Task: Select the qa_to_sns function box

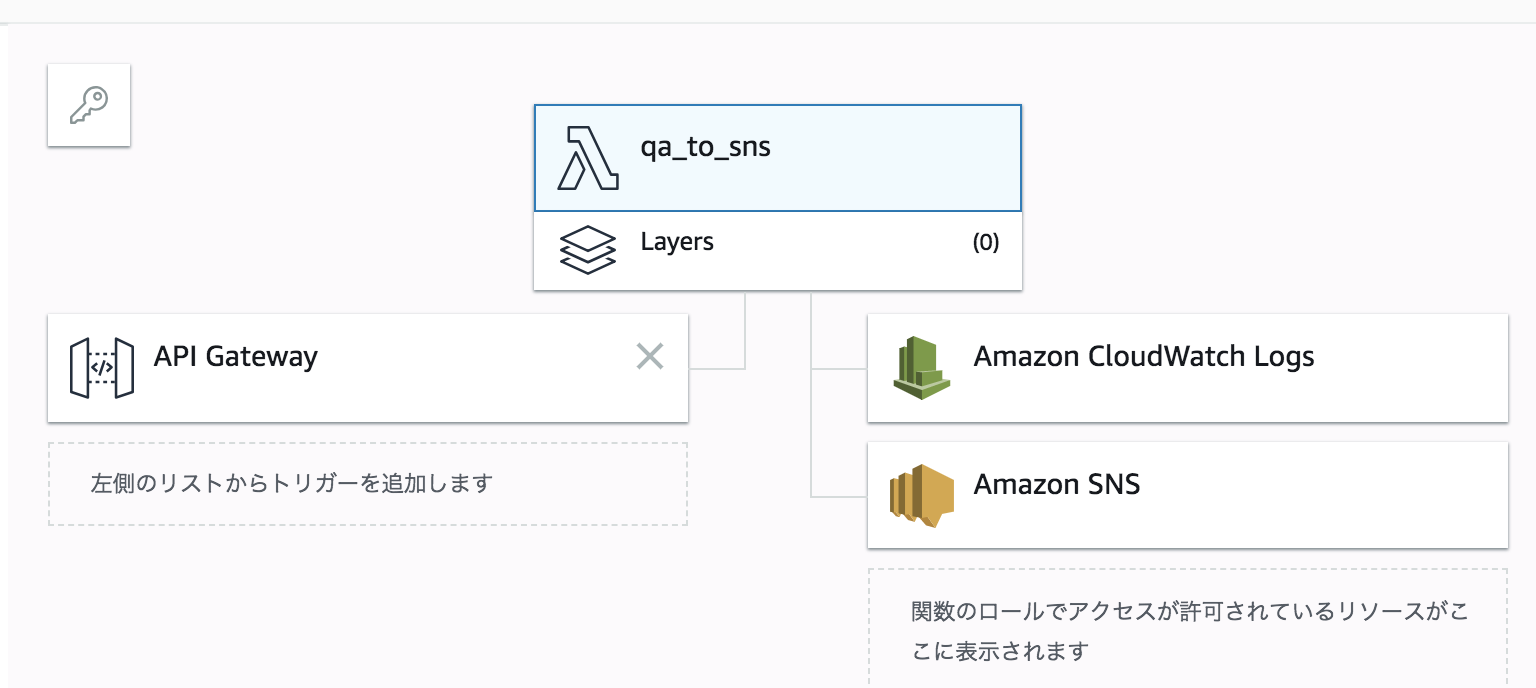Action: click(x=778, y=158)
